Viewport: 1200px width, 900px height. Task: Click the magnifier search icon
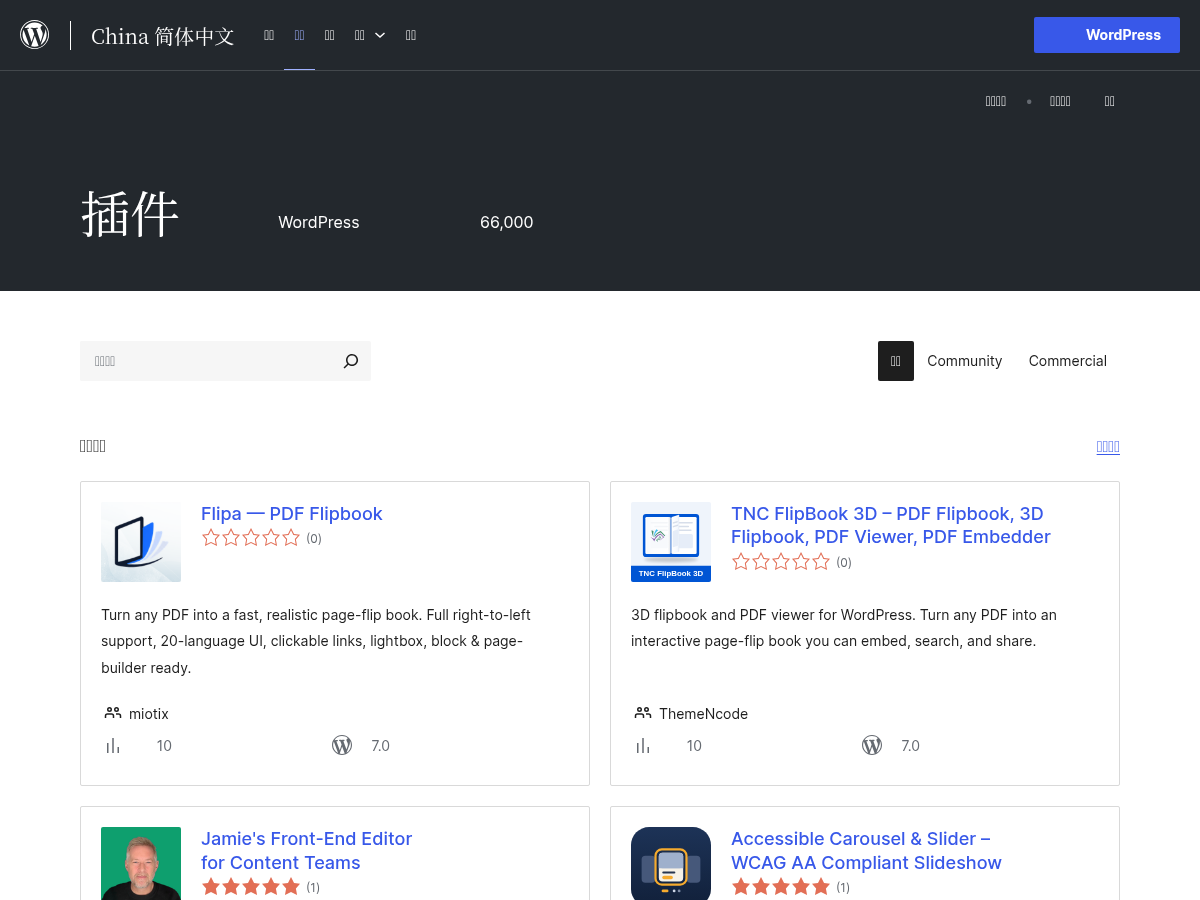(351, 361)
